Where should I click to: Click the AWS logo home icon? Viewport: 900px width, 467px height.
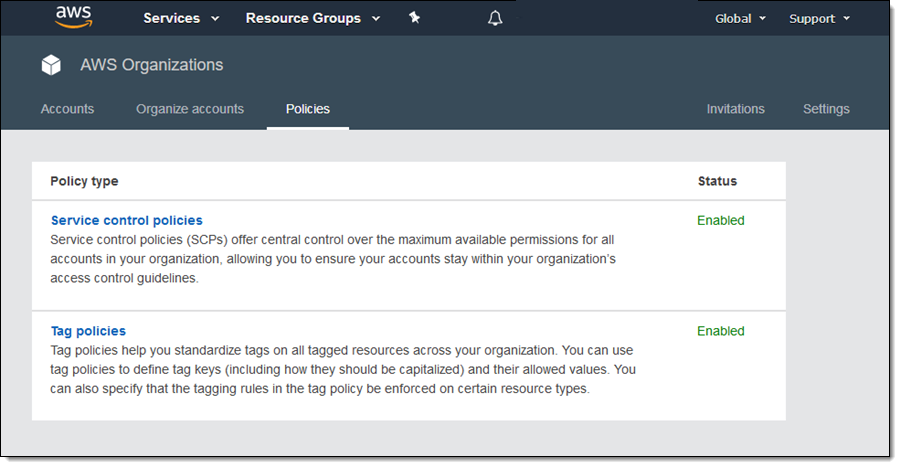(x=73, y=17)
